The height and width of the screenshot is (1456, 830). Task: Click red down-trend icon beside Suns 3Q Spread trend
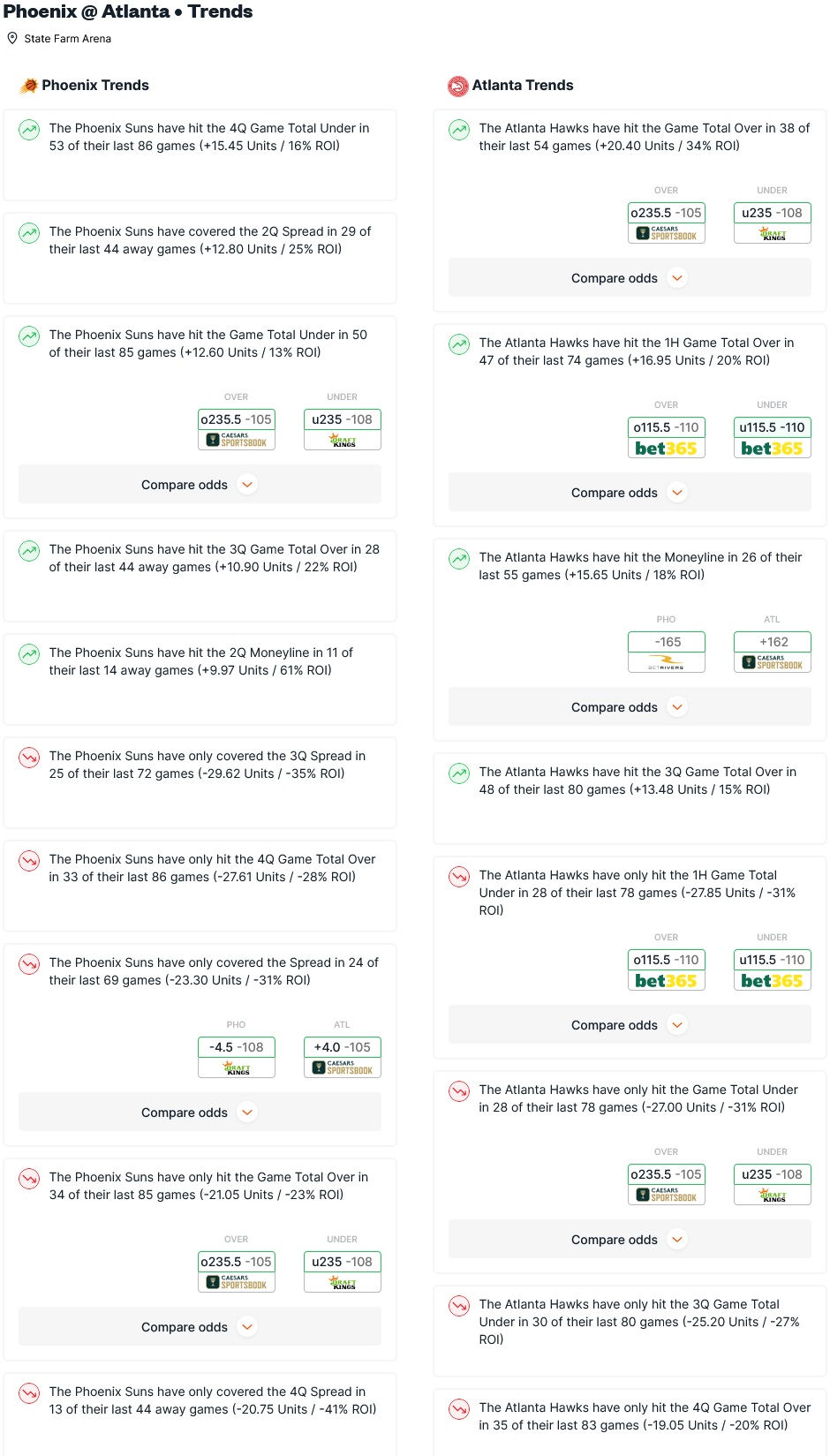[29, 758]
